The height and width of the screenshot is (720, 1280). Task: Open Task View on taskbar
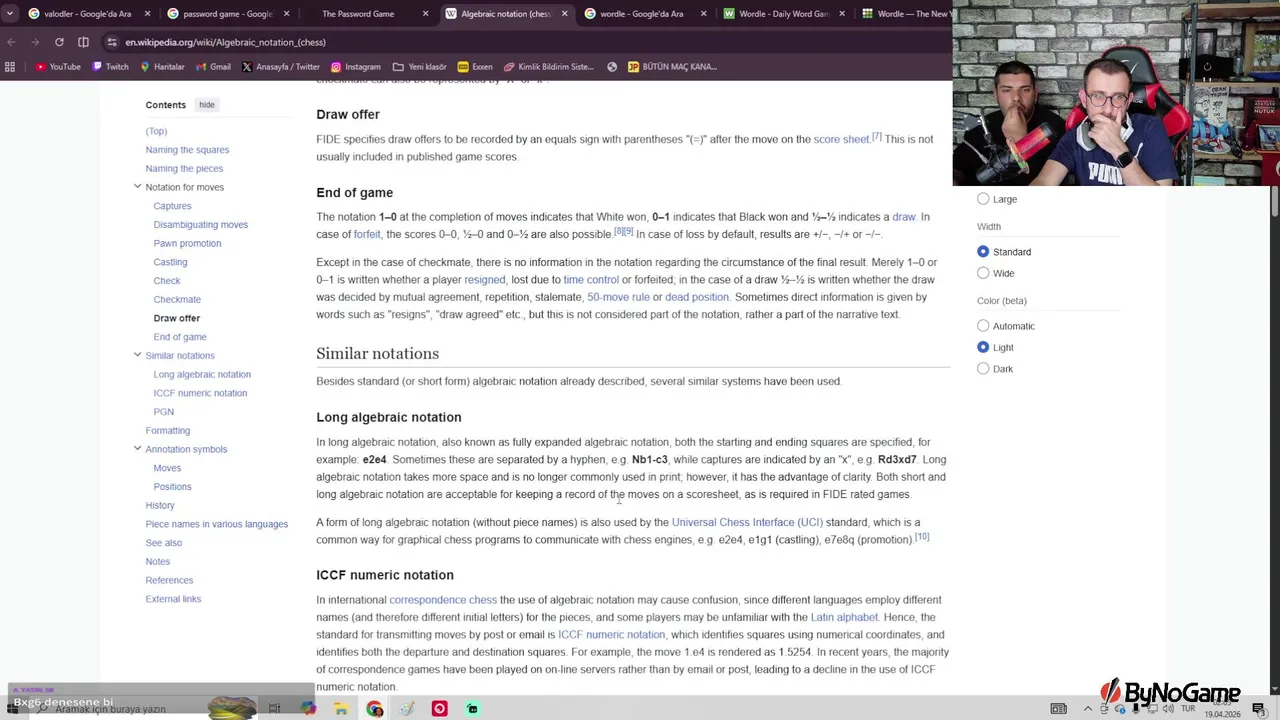click(274, 708)
